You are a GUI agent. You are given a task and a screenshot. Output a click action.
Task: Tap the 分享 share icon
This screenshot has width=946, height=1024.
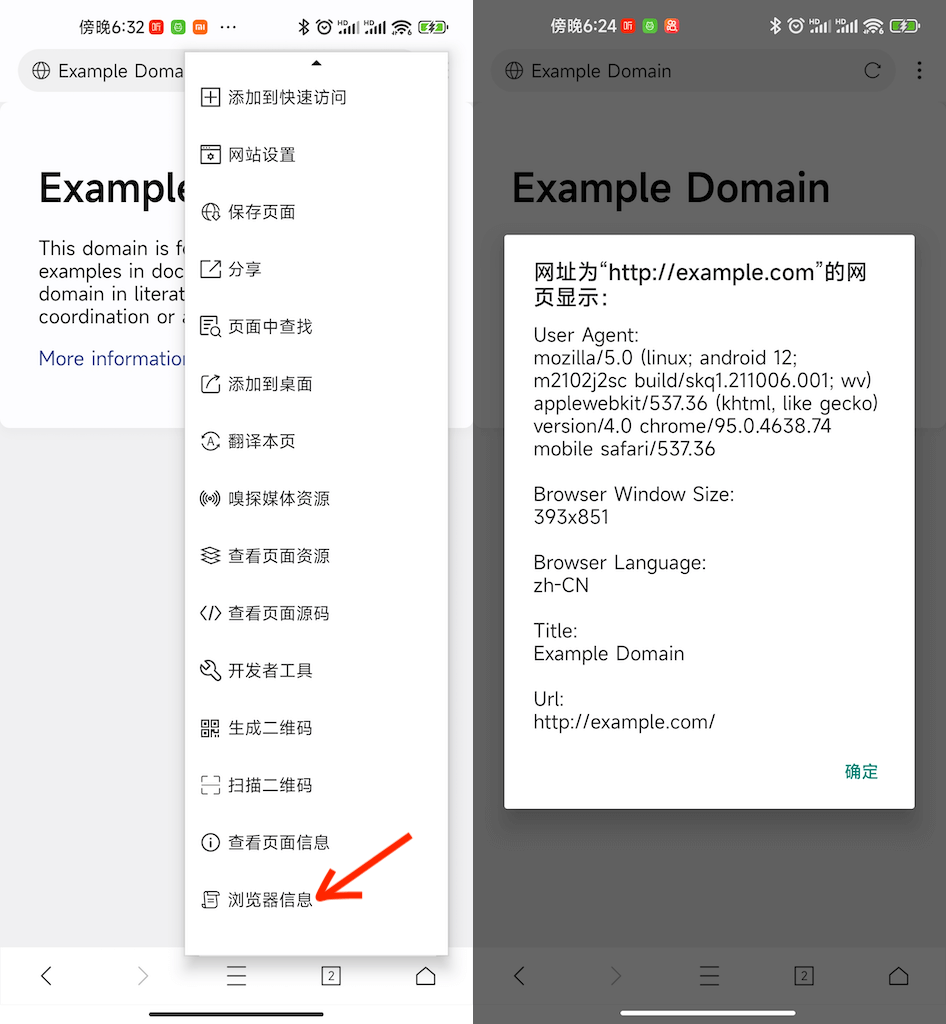click(x=210, y=269)
